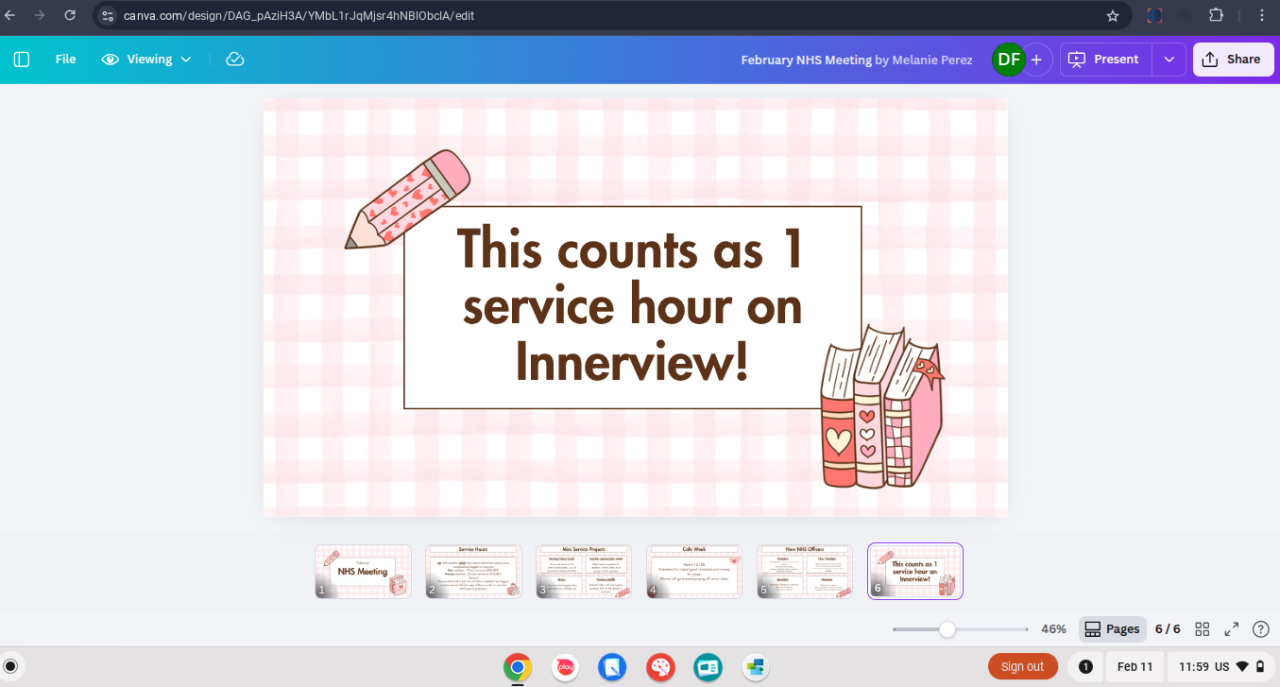Open the red play app on shelf
The width and height of the screenshot is (1280, 687).
tap(565, 666)
